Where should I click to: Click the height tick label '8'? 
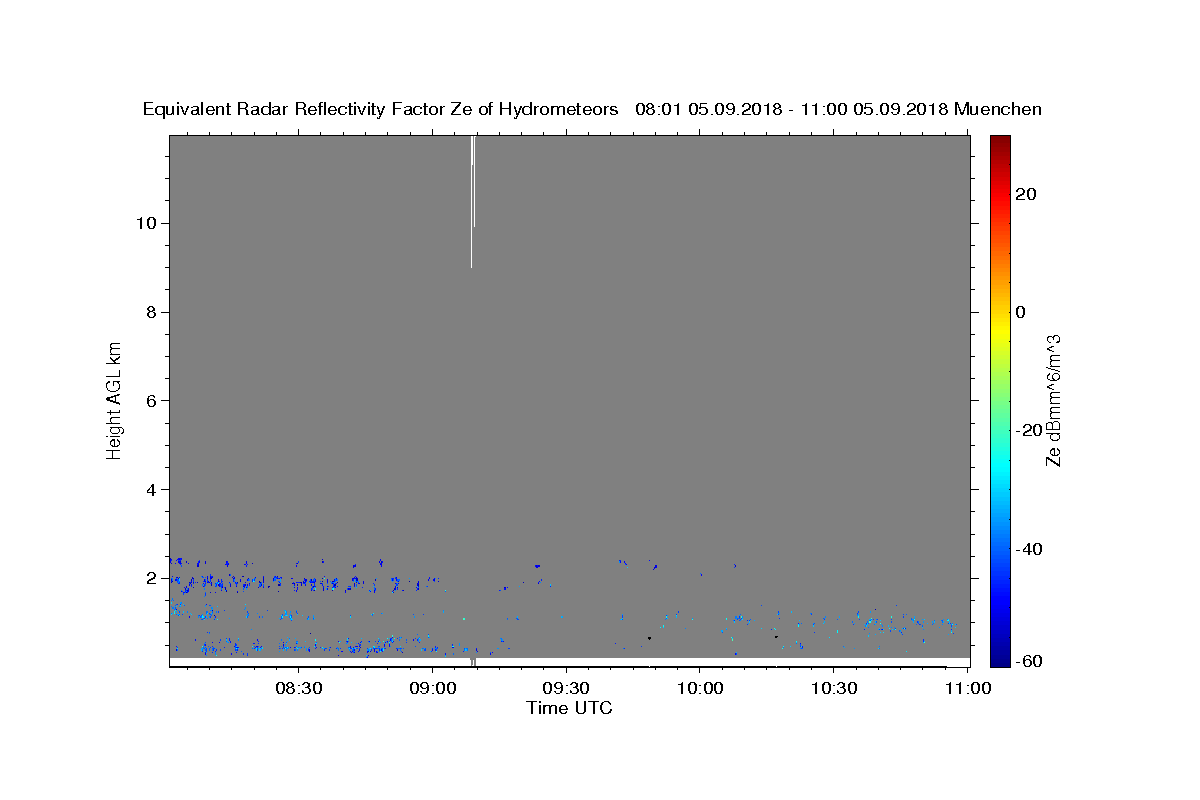152,312
